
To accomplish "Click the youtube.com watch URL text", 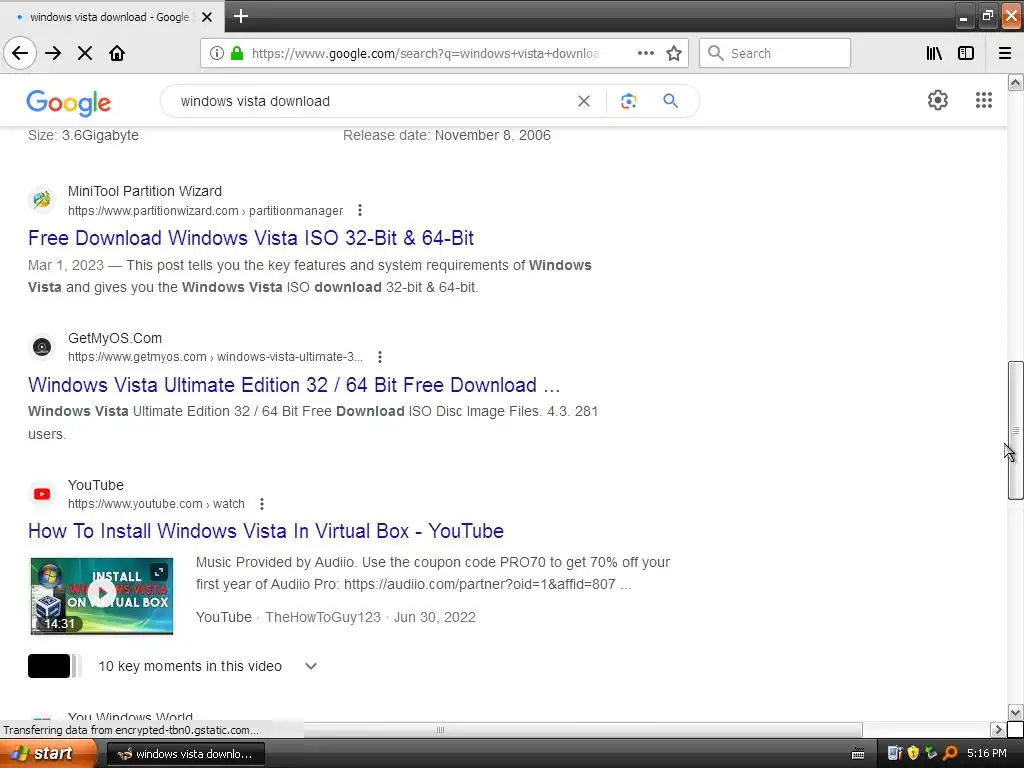I will coord(156,504).
